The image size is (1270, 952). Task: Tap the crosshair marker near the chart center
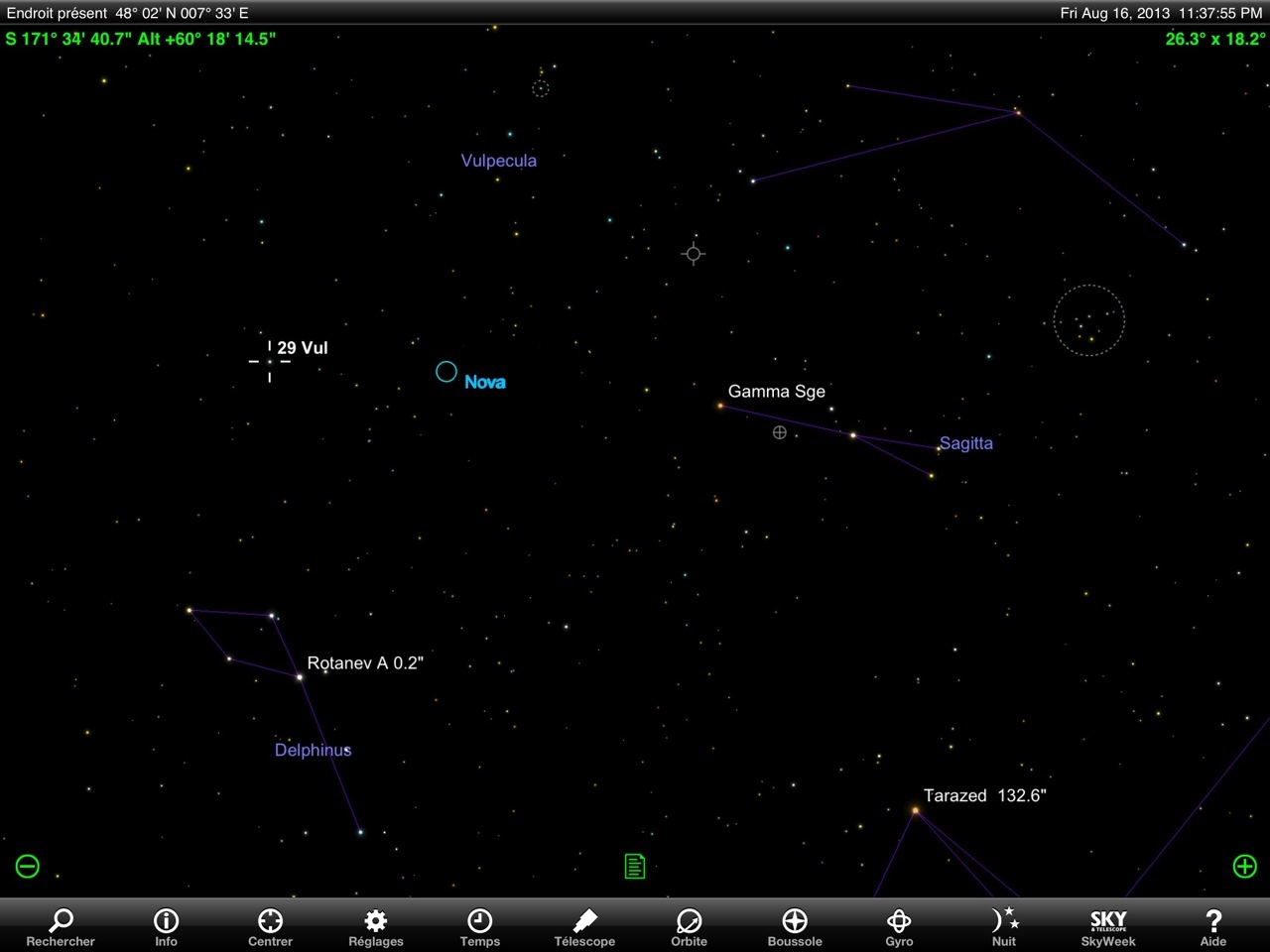694,254
